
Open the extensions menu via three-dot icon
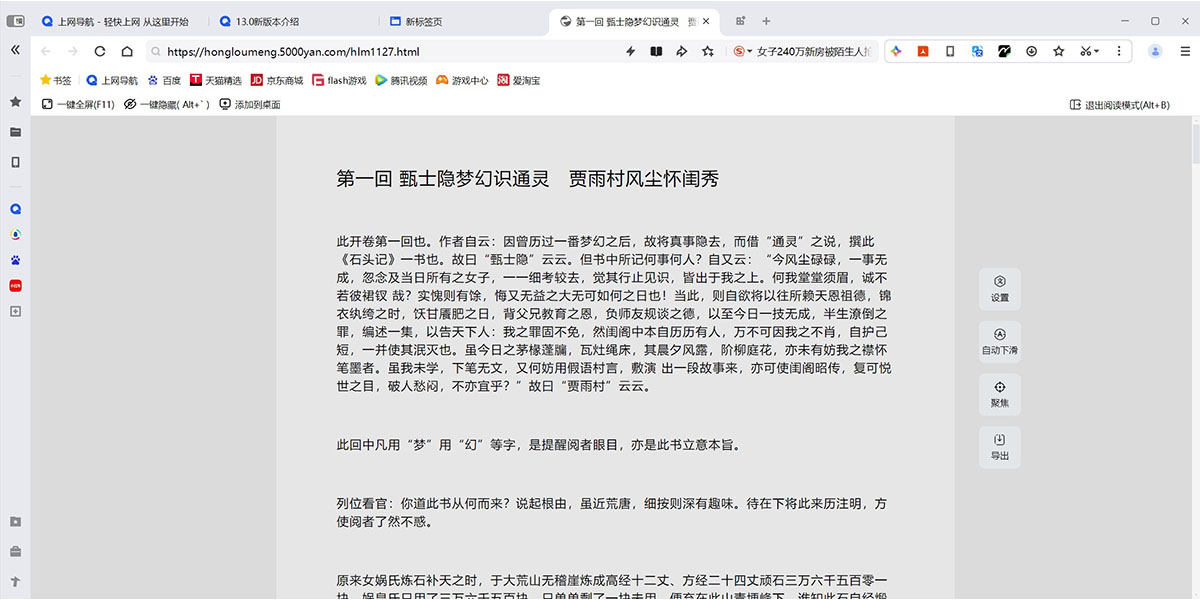click(1118, 50)
